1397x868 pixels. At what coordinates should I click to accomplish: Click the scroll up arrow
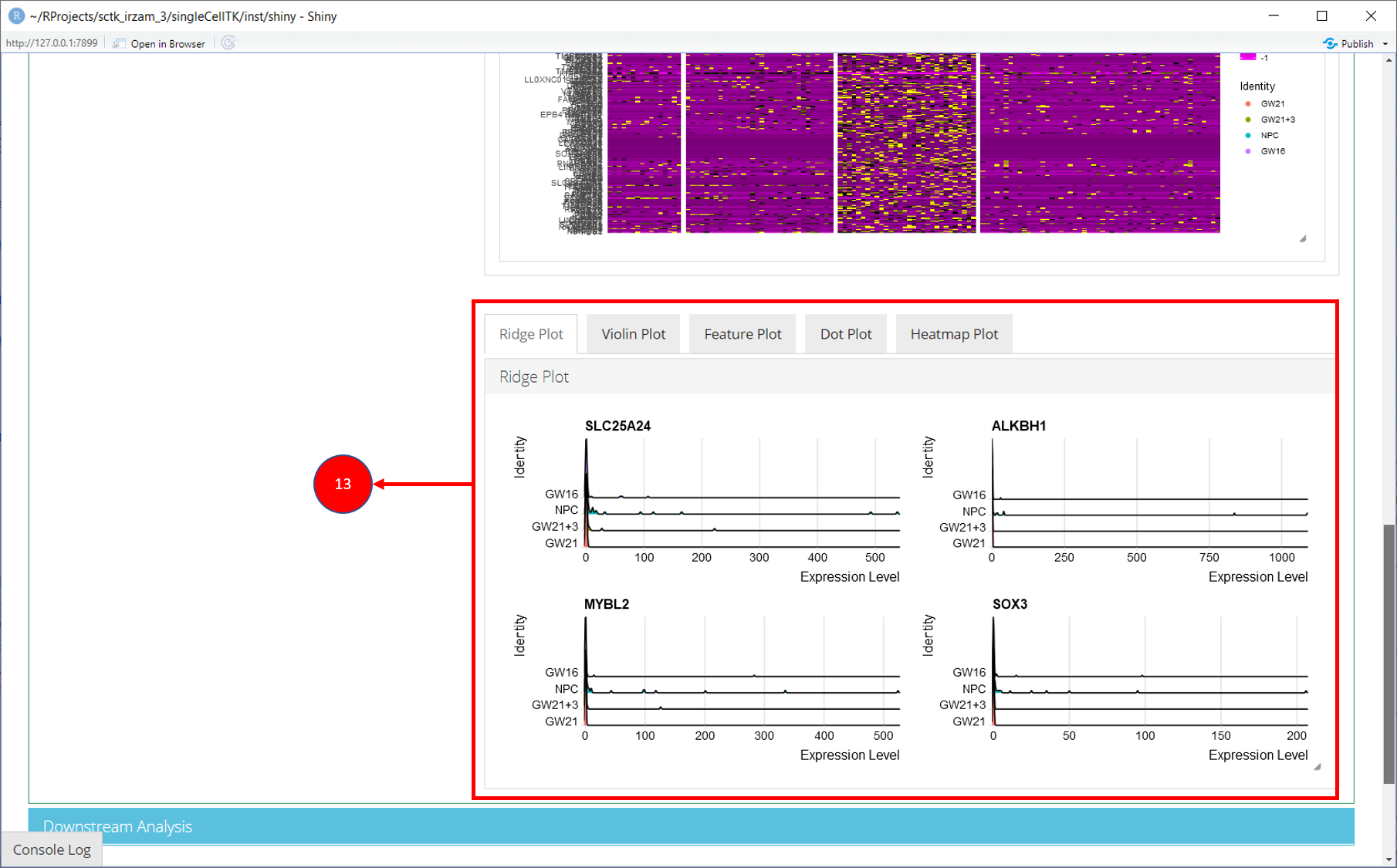[1389, 59]
